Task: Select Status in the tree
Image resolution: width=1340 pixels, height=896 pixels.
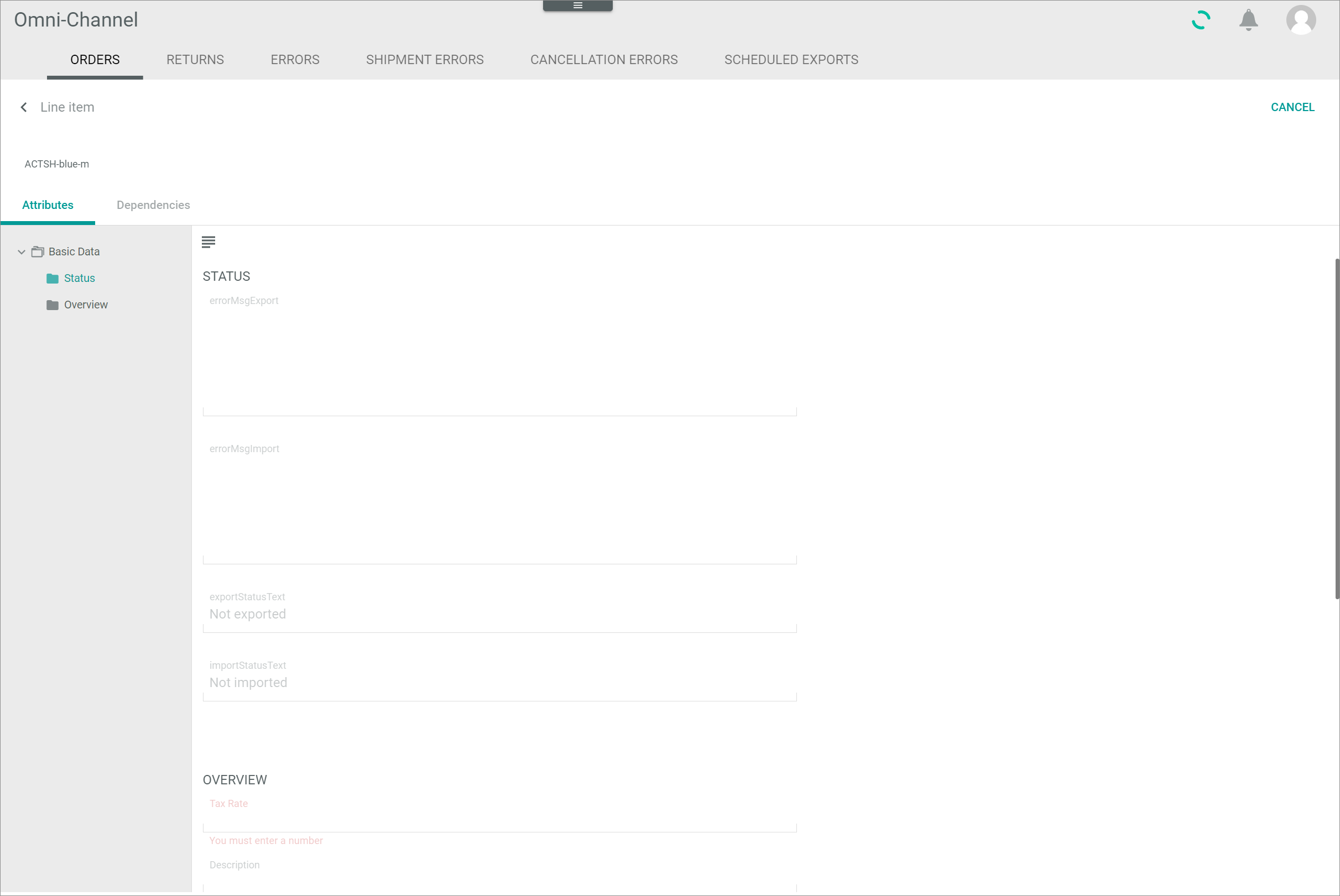Action: (x=80, y=278)
